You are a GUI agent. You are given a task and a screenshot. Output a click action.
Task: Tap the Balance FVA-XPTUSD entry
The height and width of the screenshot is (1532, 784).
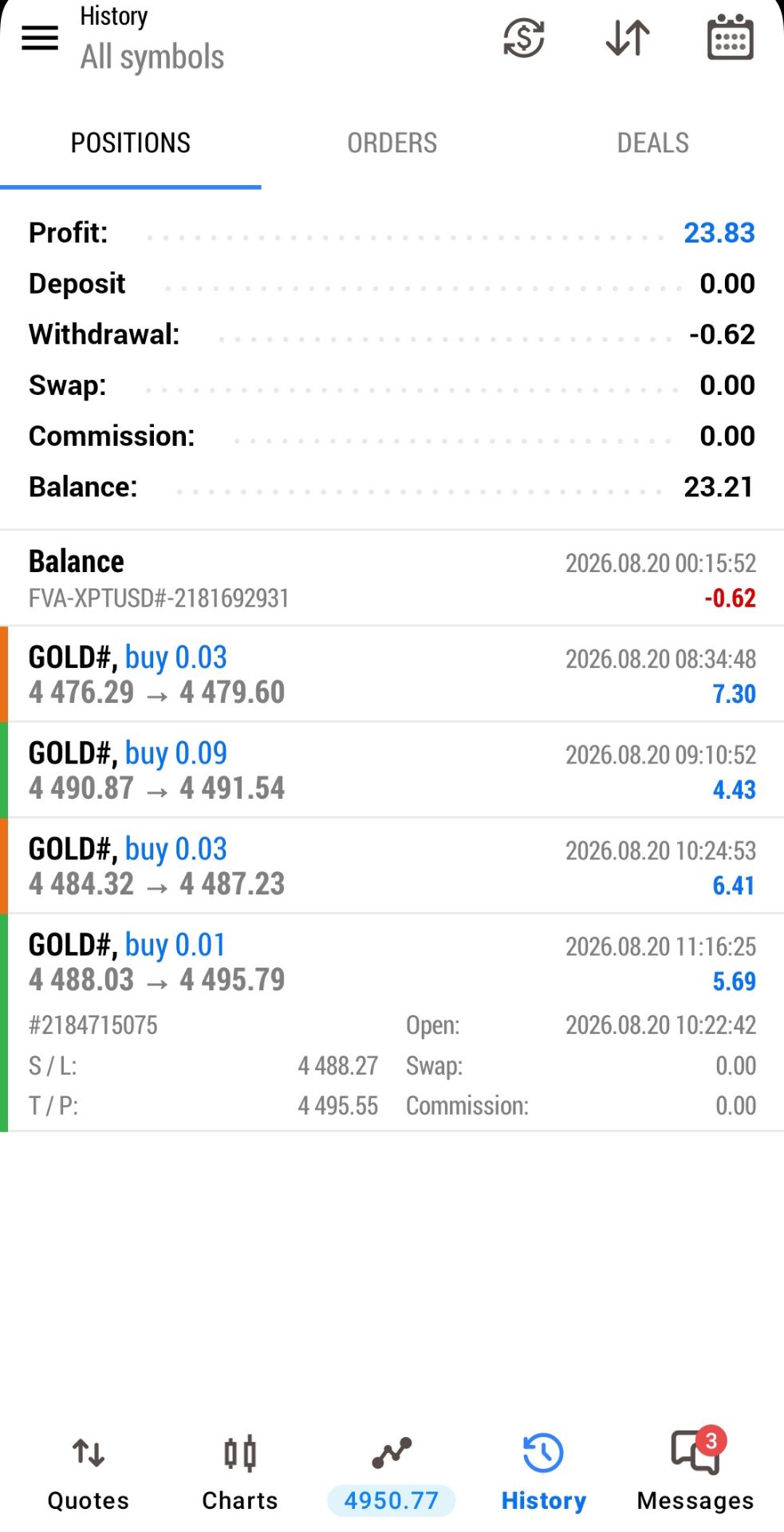(392, 578)
